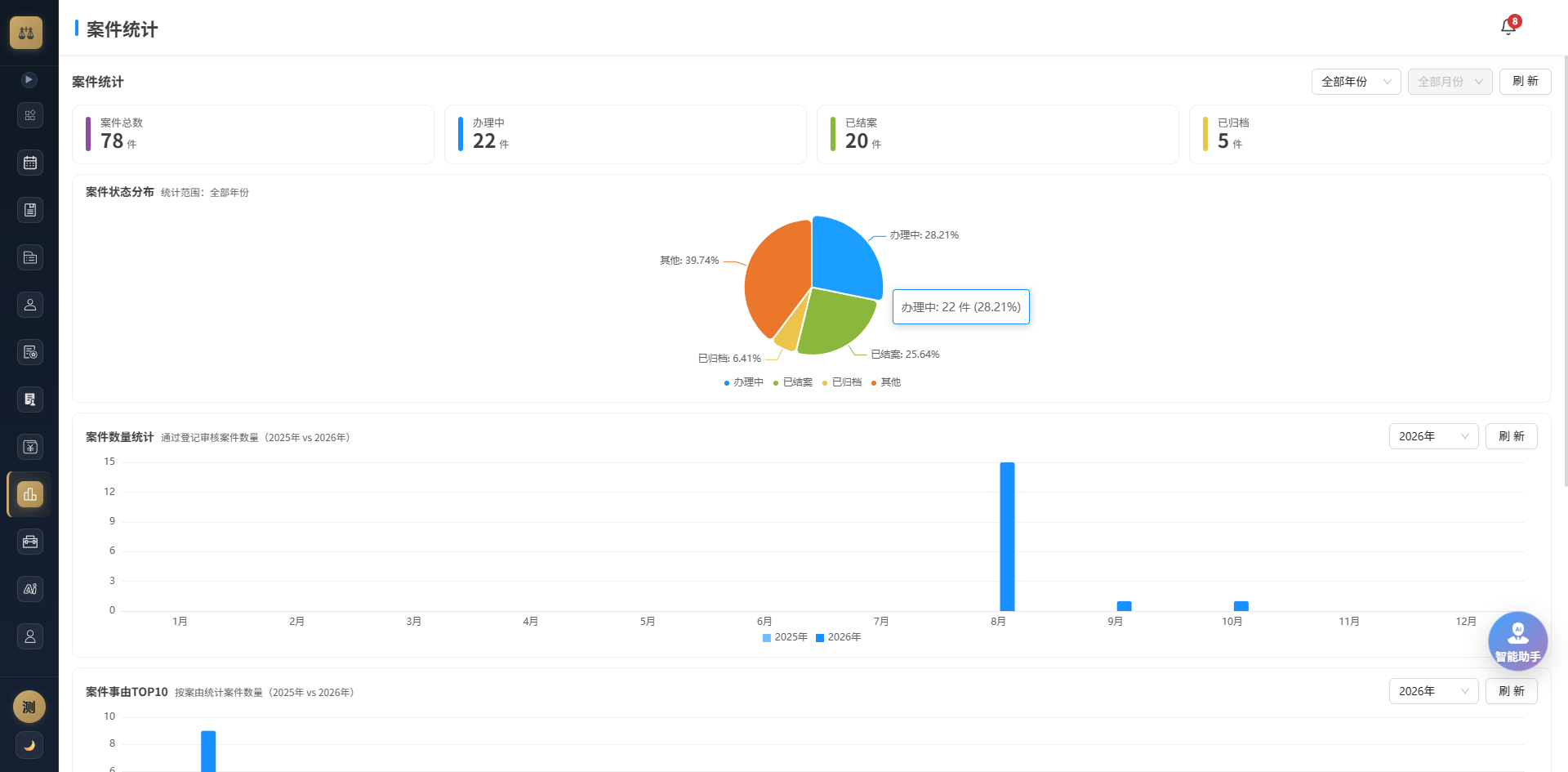Toggle 已归档 legend in pie chart

841,382
